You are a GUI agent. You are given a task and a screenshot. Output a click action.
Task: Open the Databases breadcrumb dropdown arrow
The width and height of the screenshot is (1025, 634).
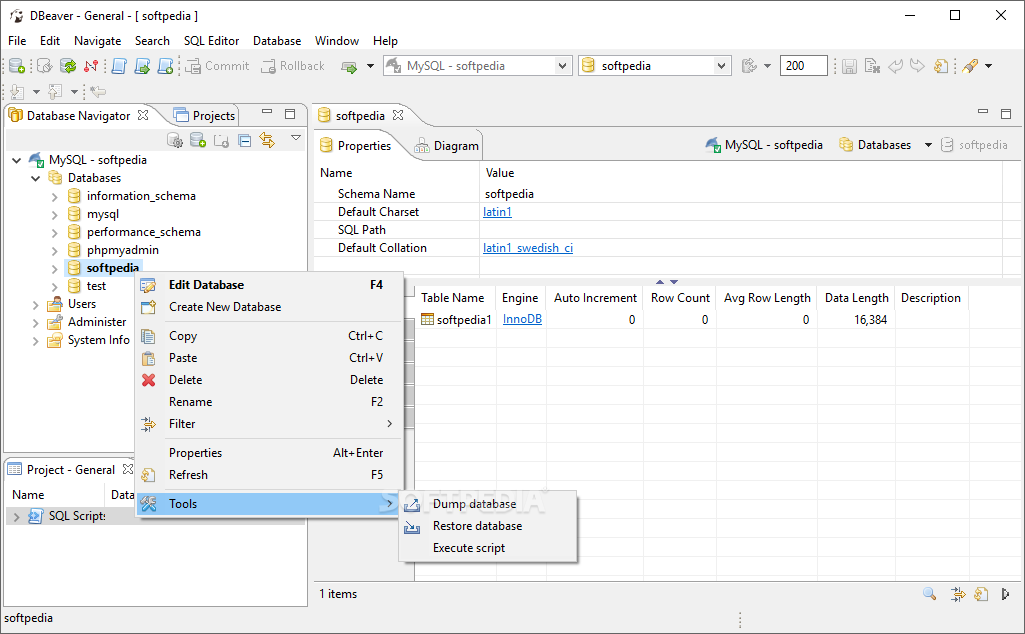928,145
